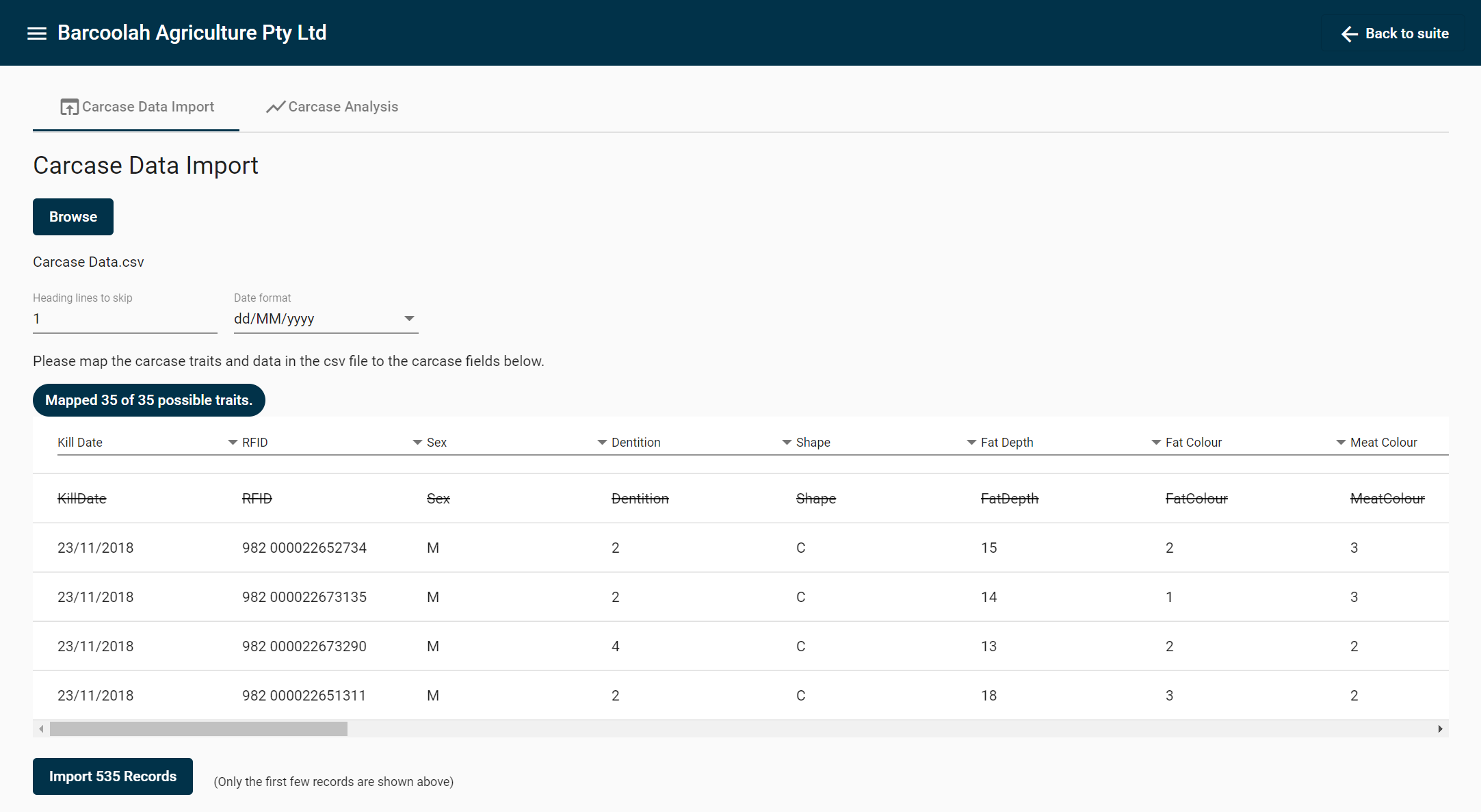Click the horizontal scrollbar thumb

198,729
